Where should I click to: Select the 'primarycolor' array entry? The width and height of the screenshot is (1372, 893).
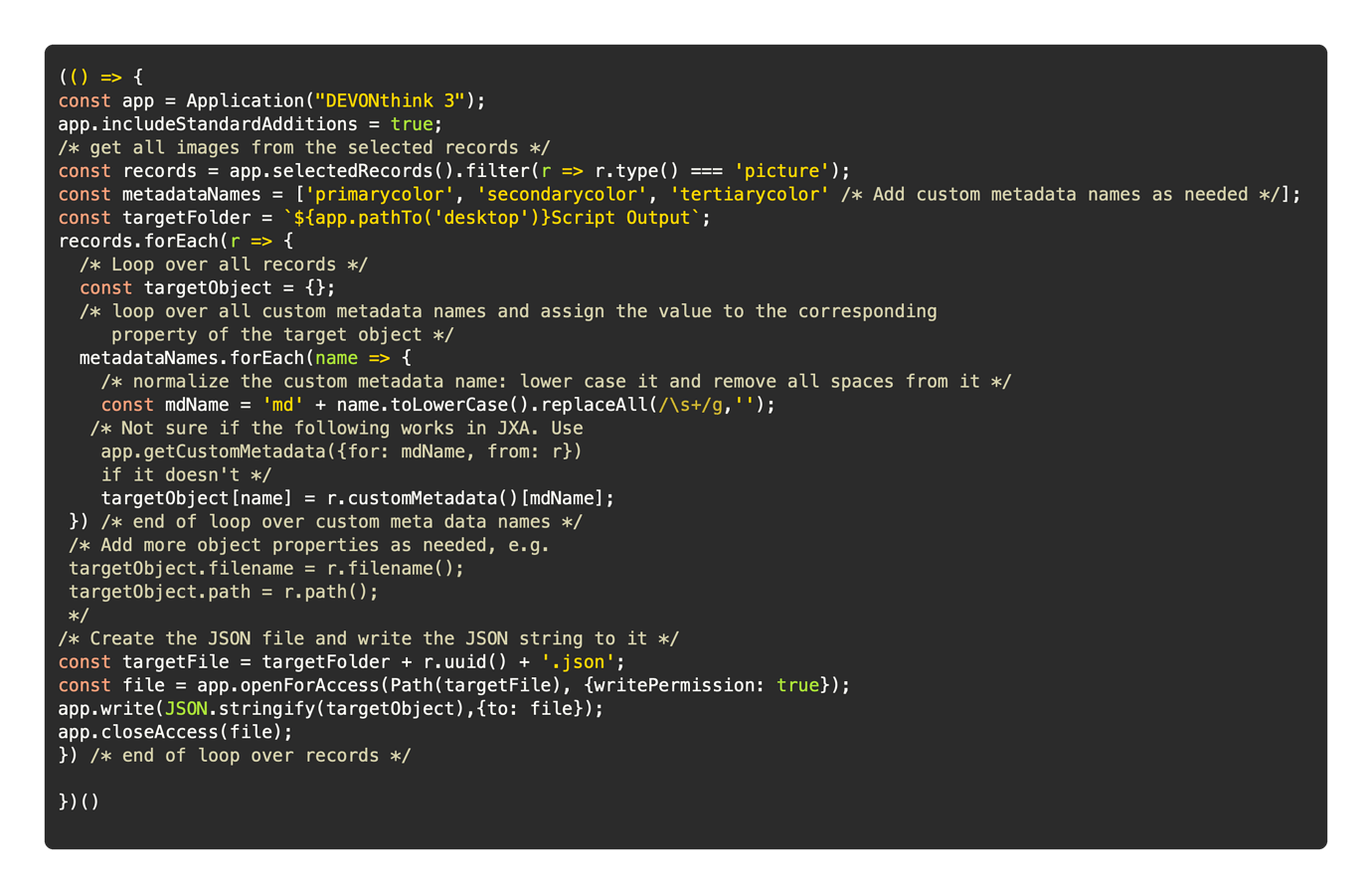pos(380,194)
